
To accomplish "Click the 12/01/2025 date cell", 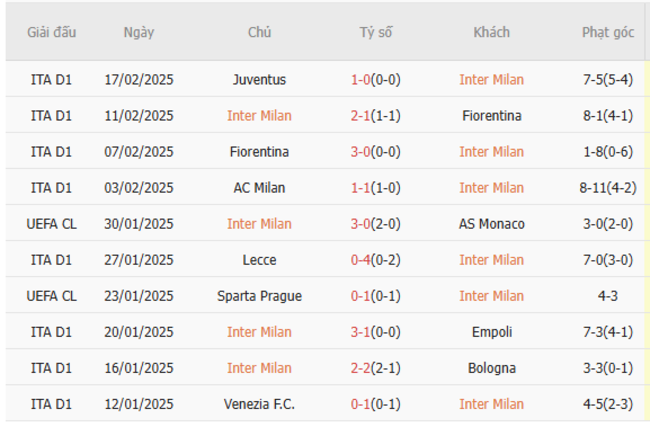I will coord(139,404).
